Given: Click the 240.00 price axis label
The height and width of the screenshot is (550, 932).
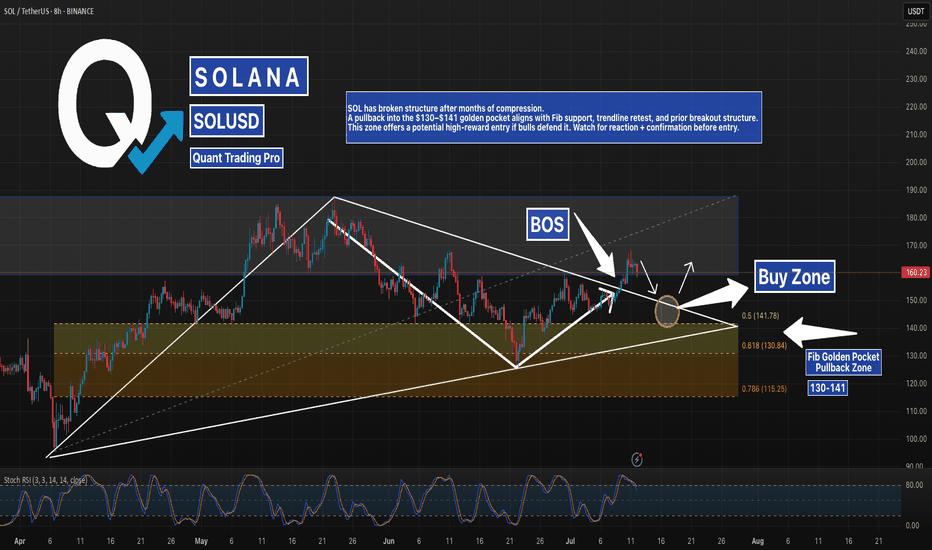Looking at the screenshot, I should click(916, 52).
